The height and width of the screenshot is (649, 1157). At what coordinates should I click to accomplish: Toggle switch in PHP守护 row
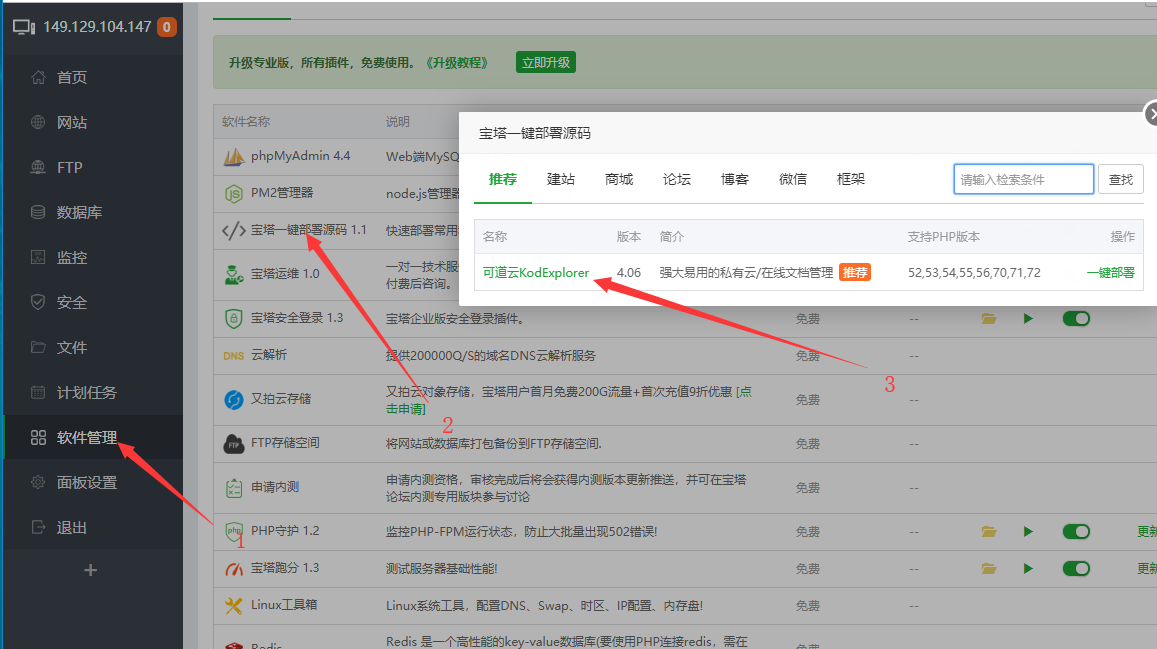point(1076,531)
